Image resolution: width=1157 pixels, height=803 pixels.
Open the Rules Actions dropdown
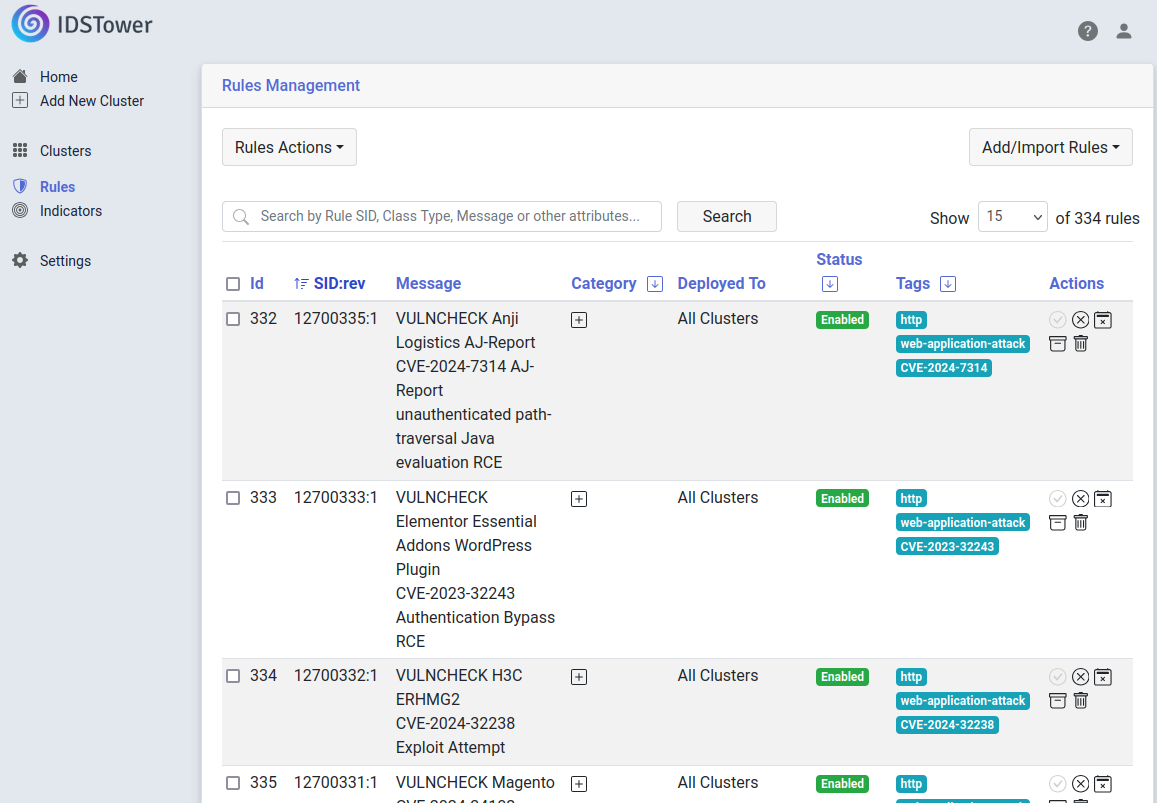tap(289, 147)
